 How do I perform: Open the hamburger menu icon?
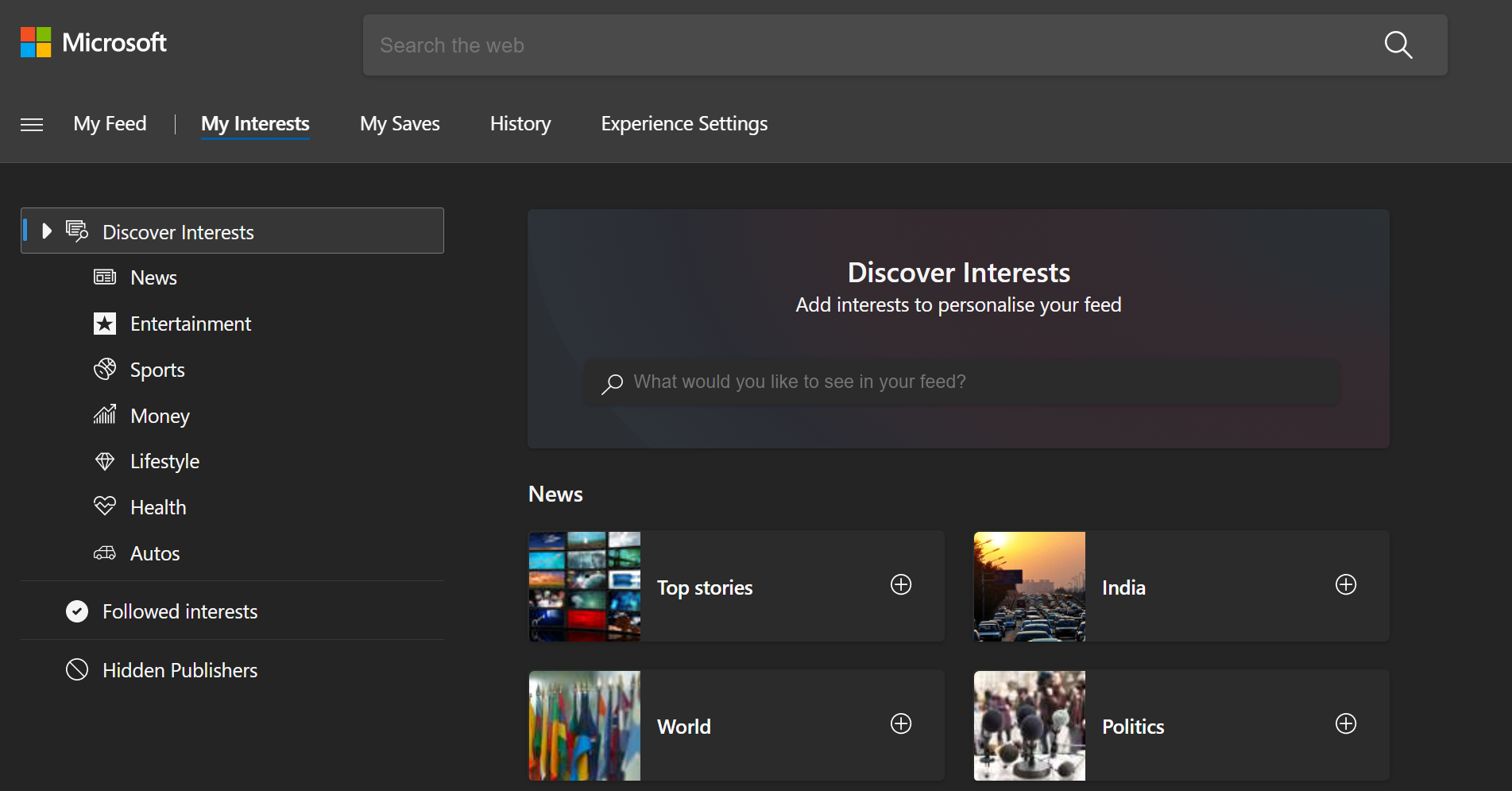[32, 125]
